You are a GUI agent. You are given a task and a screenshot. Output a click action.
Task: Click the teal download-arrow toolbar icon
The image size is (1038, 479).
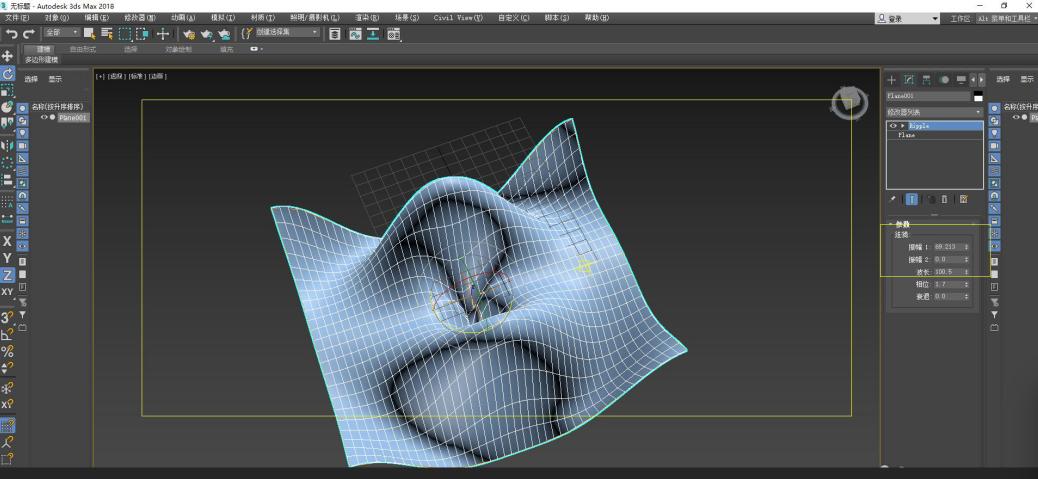click(374, 34)
